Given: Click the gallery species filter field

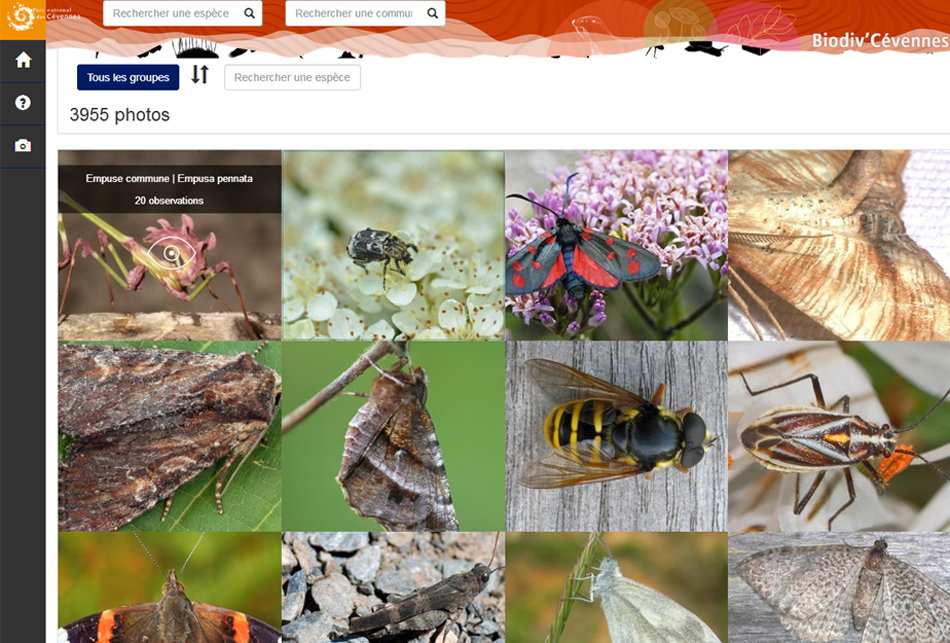Looking at the screenshot, I should tap(292, 77).
